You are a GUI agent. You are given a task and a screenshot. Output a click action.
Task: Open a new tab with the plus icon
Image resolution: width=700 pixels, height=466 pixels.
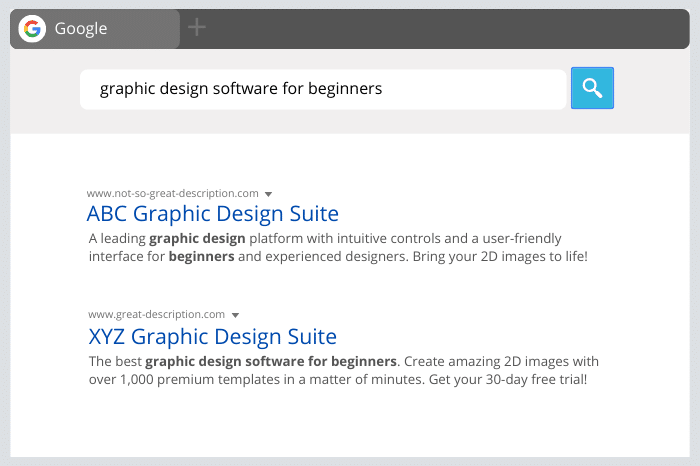[196, 28]
